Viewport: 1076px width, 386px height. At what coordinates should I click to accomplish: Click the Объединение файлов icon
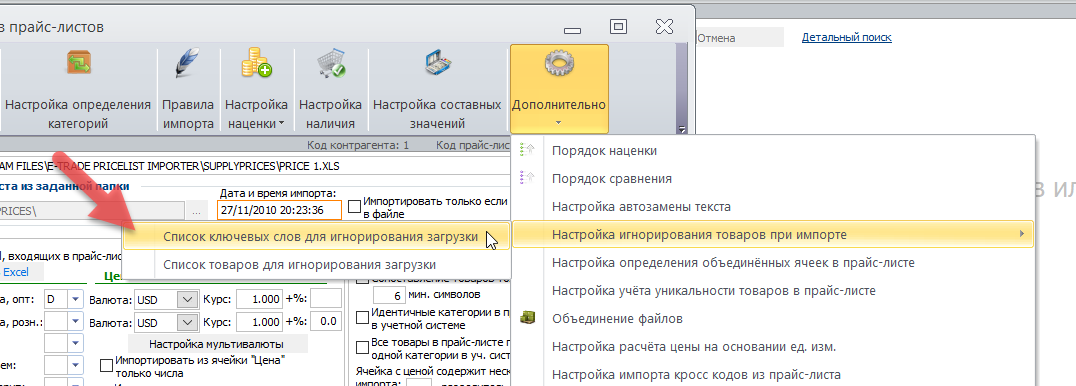(x=528, y=318)
